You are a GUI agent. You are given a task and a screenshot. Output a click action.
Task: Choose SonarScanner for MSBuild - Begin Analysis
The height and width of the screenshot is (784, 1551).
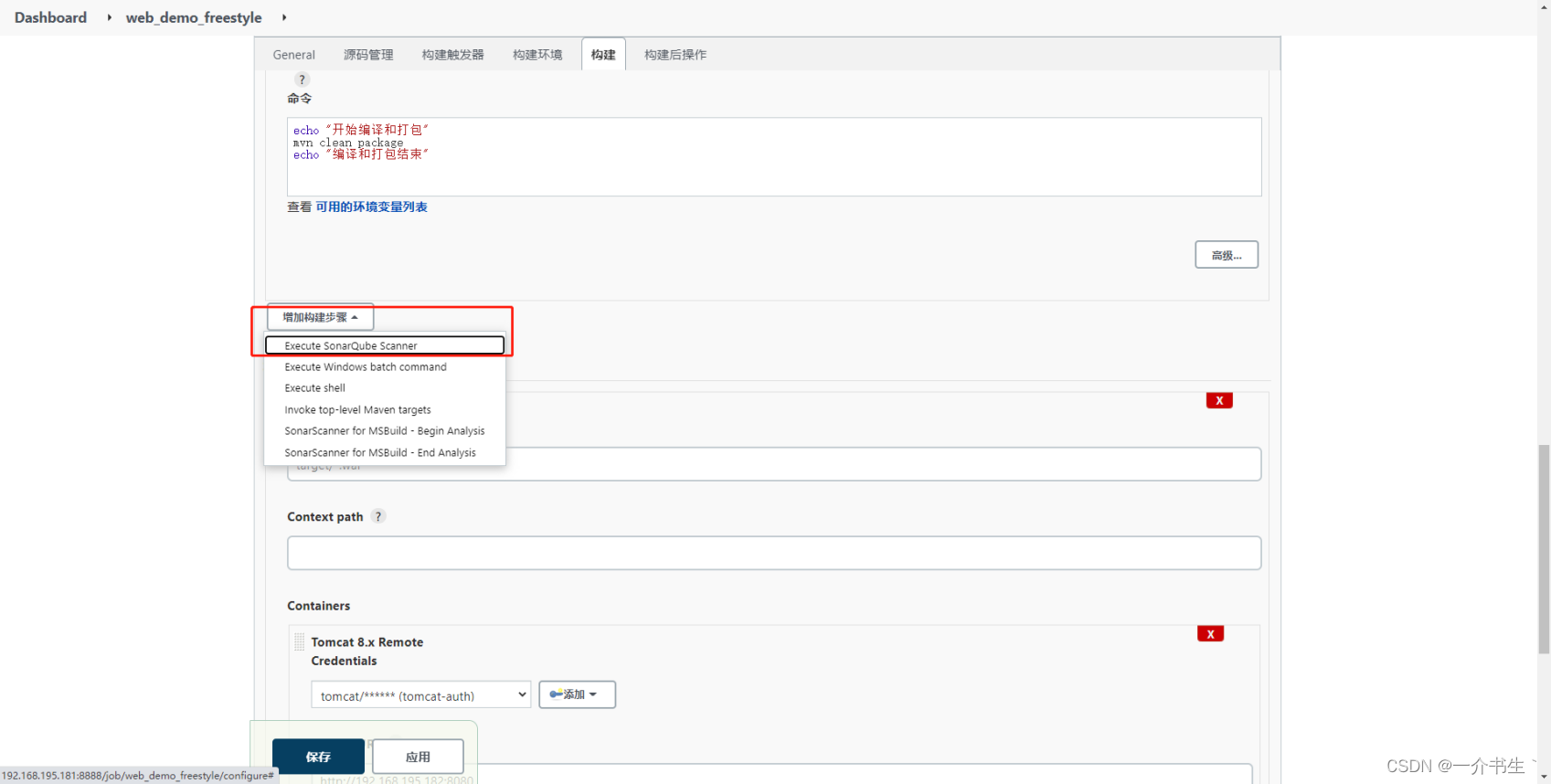tap(385, 431)
